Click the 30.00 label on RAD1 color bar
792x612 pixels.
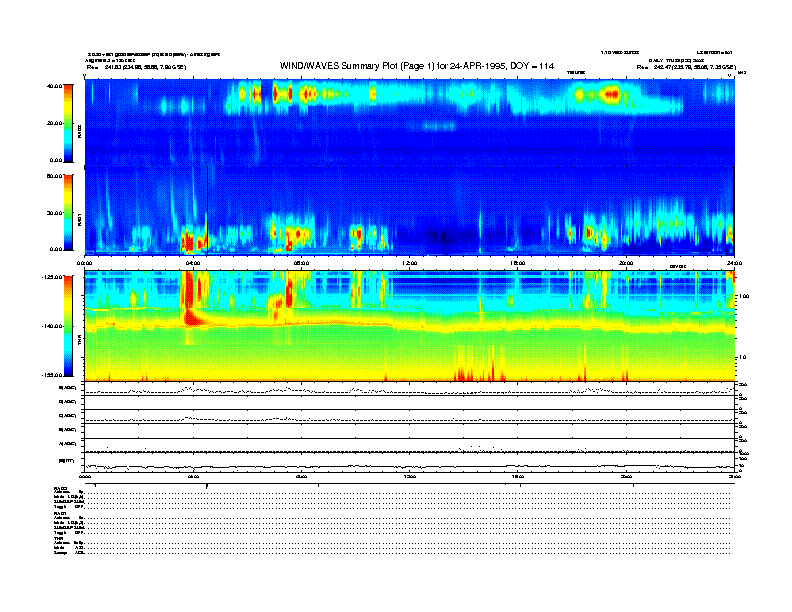coord(55,213)
